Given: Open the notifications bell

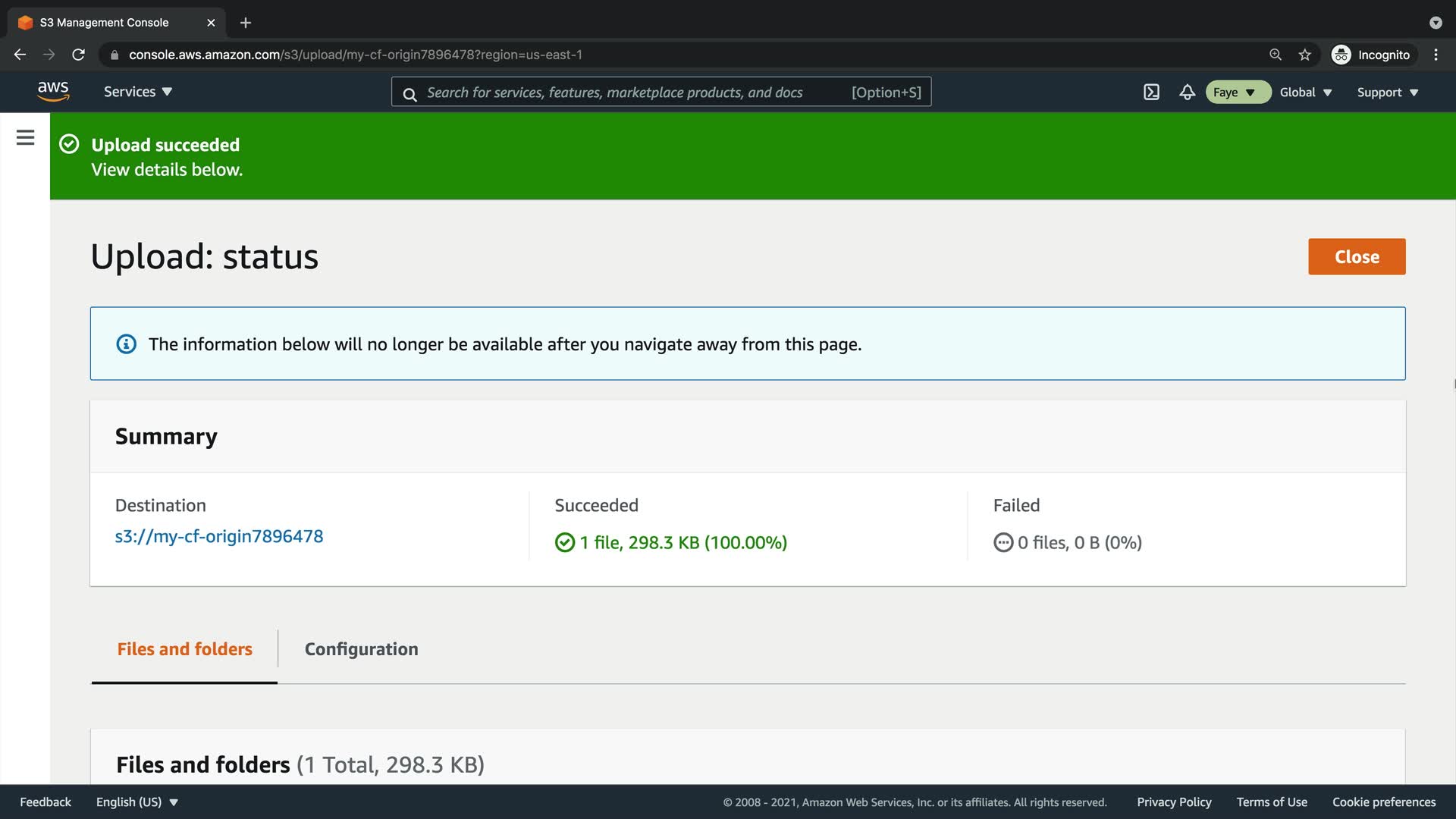Looking at the screenshot, I should pyautogui.click(x=1187, y=92).
